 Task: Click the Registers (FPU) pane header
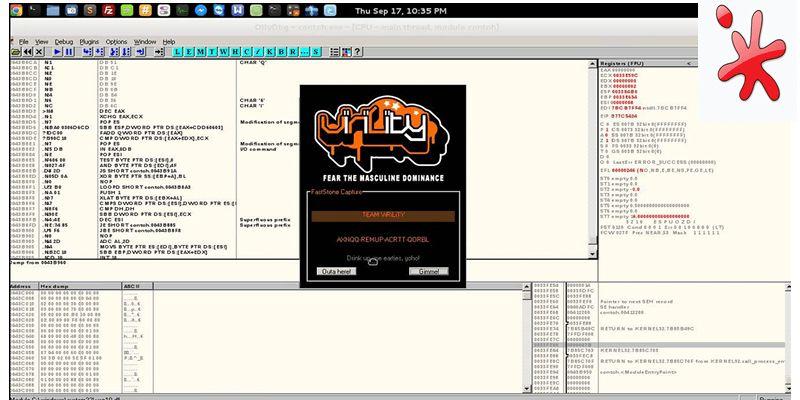coord(648,64)
